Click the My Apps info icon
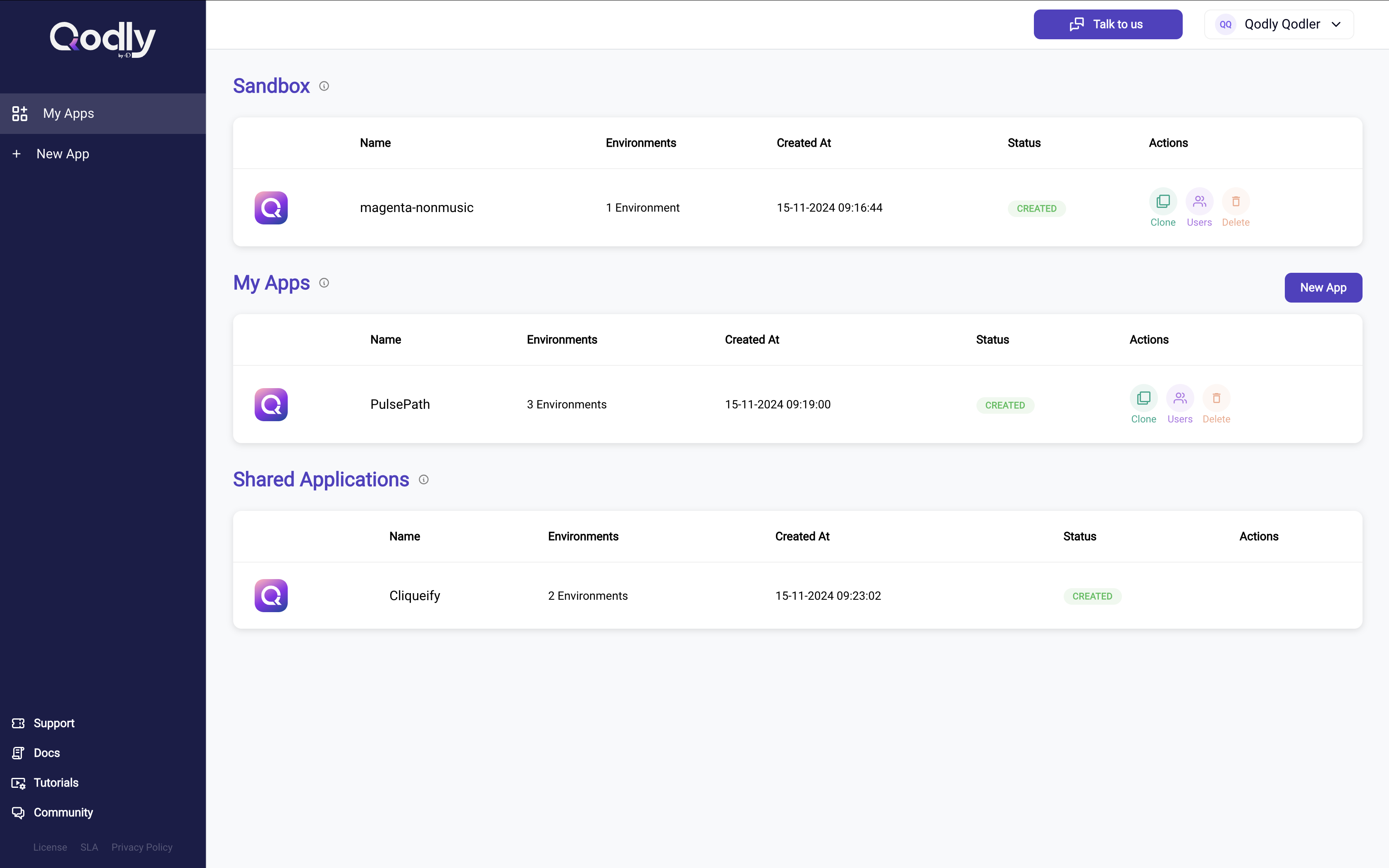The image size is (1389, 868). pyautogui.click(x=324, y=283)
